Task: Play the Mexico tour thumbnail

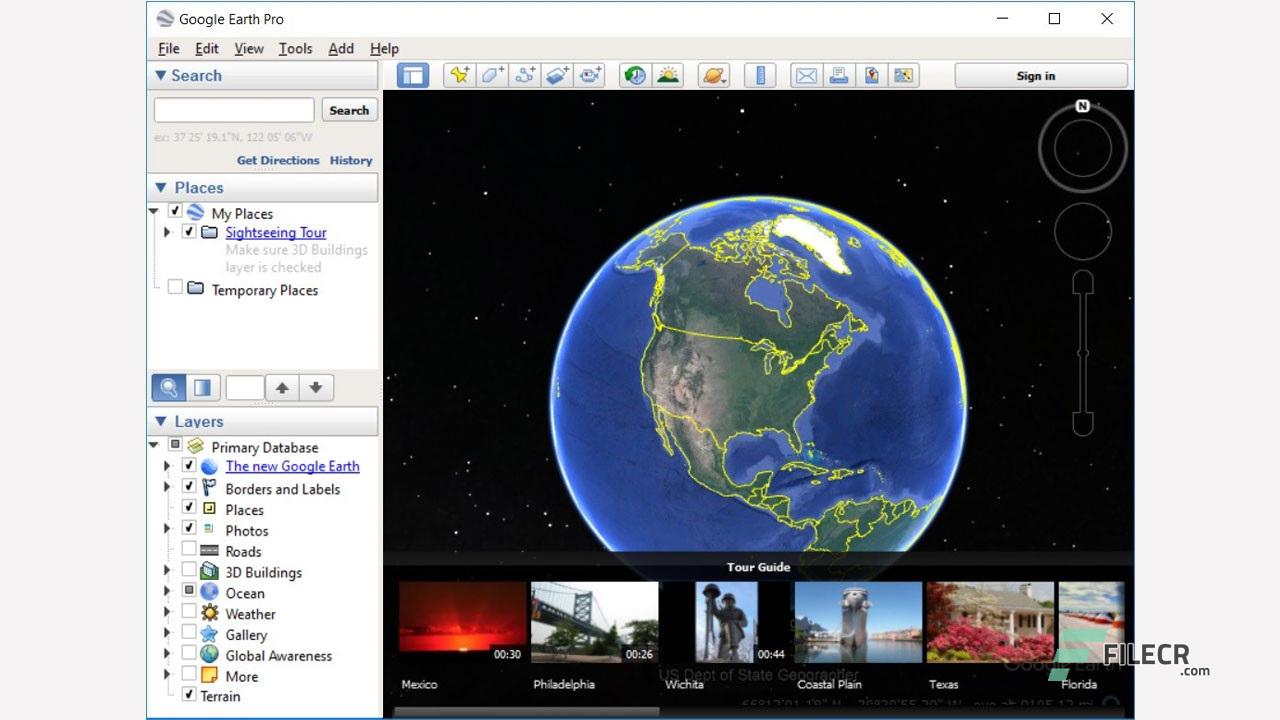Action: [x=462, y=622]
